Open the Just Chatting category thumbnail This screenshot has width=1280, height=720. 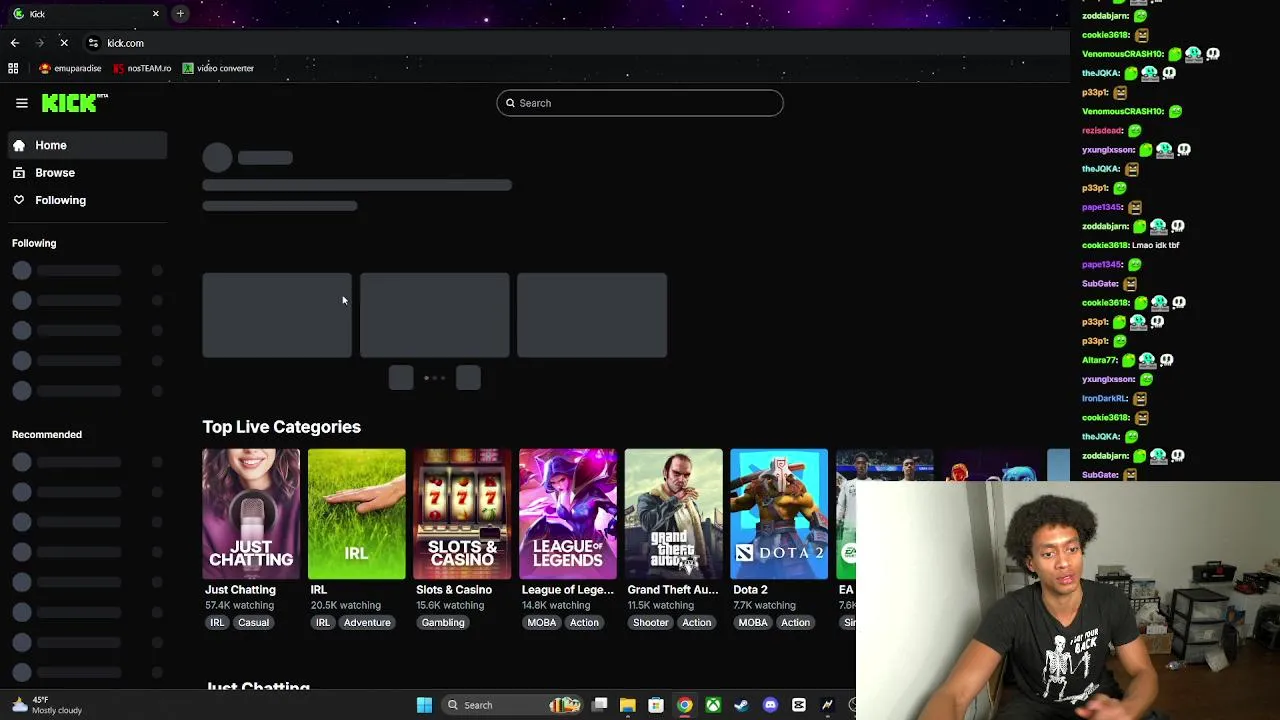pyautogui.click(x=251, y=514)
